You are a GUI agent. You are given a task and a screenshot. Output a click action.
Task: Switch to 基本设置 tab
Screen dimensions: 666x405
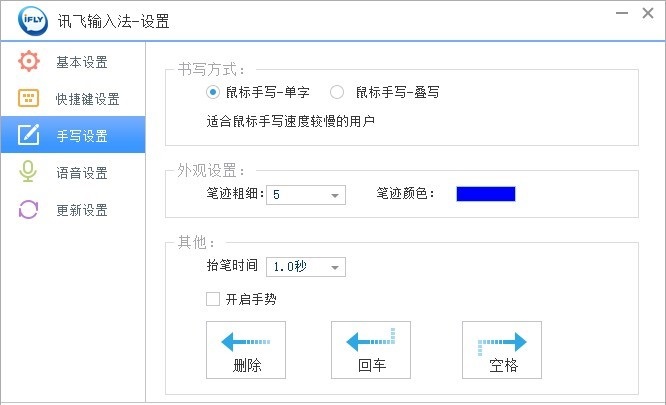pyautogui.click(x=82, y=62)
